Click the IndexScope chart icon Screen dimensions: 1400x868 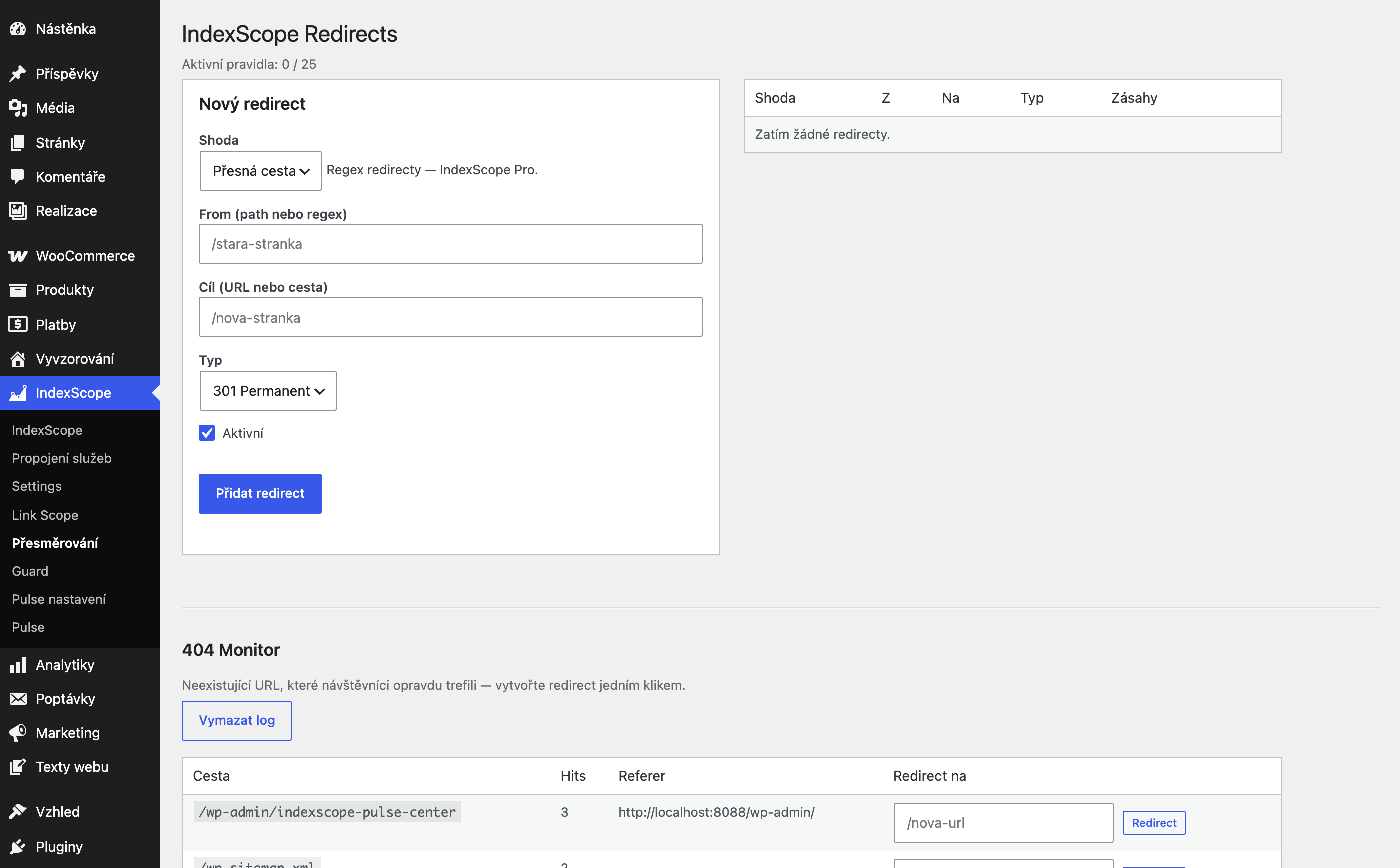coord(18,392)
